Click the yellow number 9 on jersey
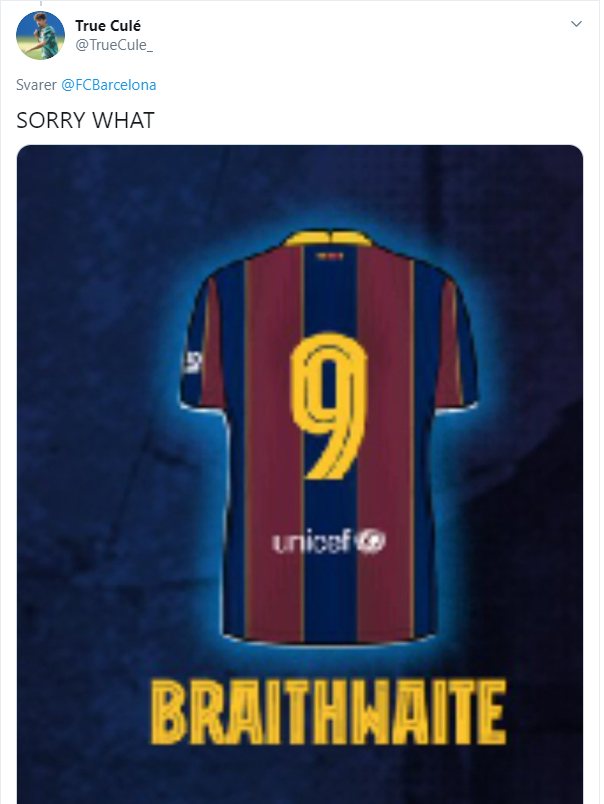This screenshot has width=604, height=804. [x=329, y=406]
